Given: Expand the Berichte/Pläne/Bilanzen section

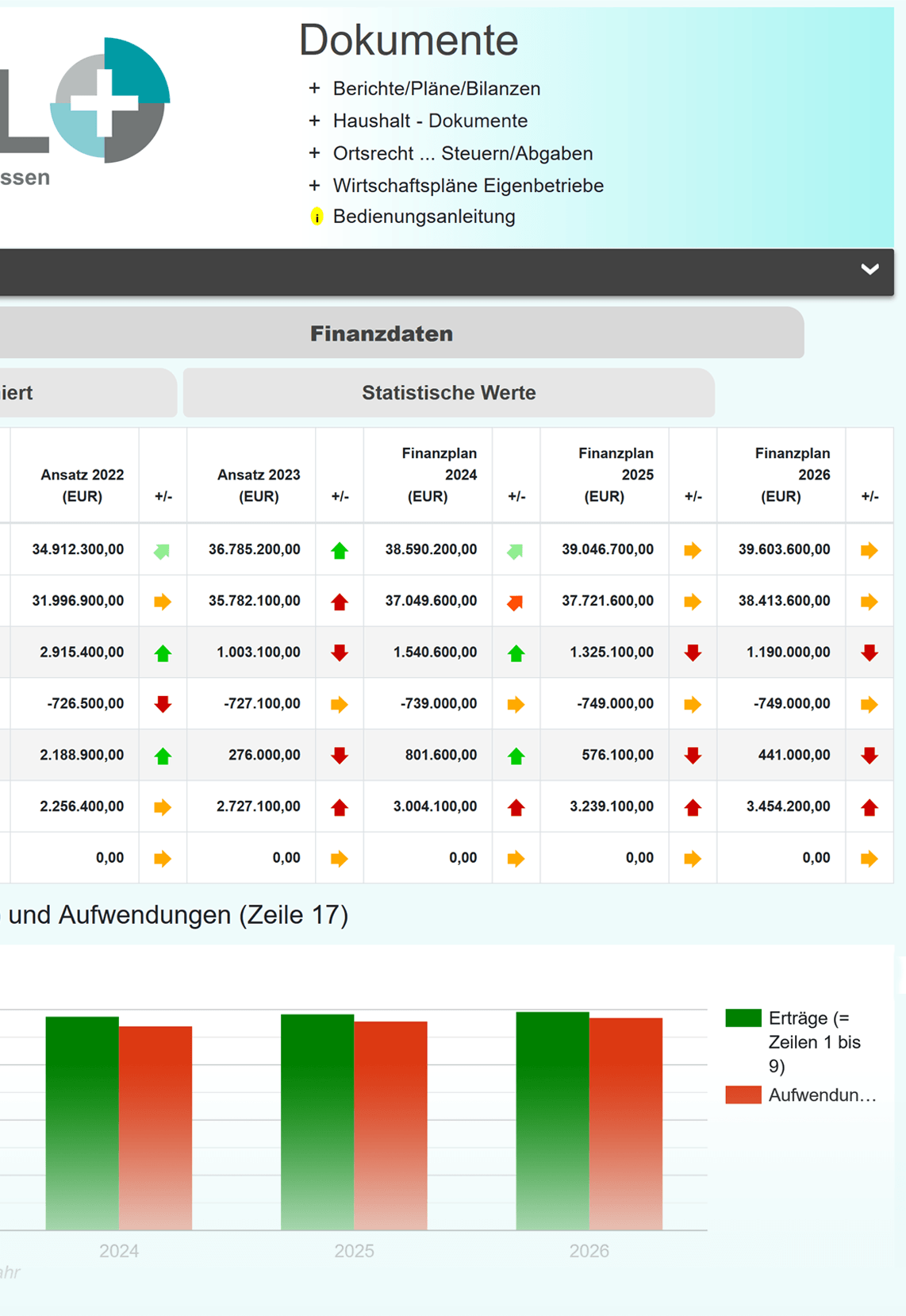Looking at the screenshot, I should click(436, 89).
